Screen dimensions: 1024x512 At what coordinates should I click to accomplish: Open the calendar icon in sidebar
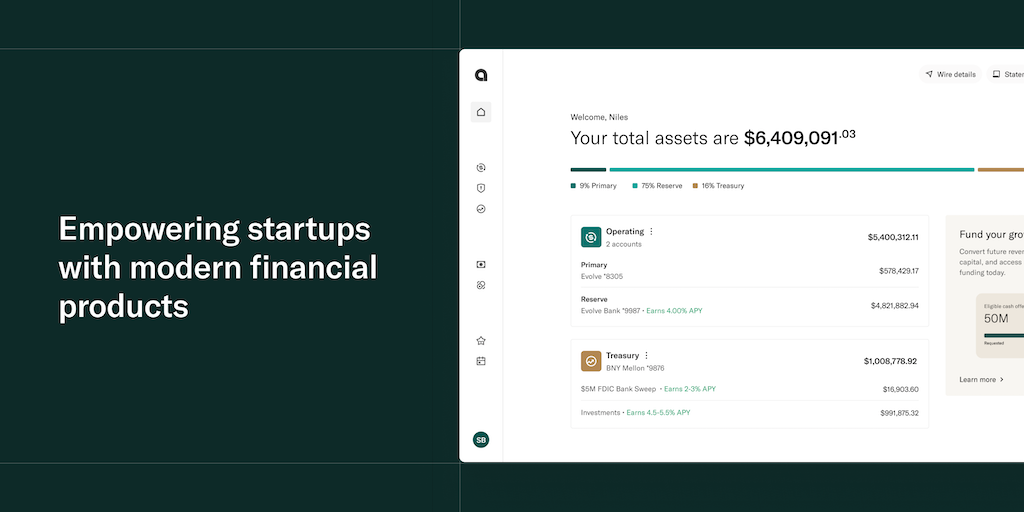(481, 361)
